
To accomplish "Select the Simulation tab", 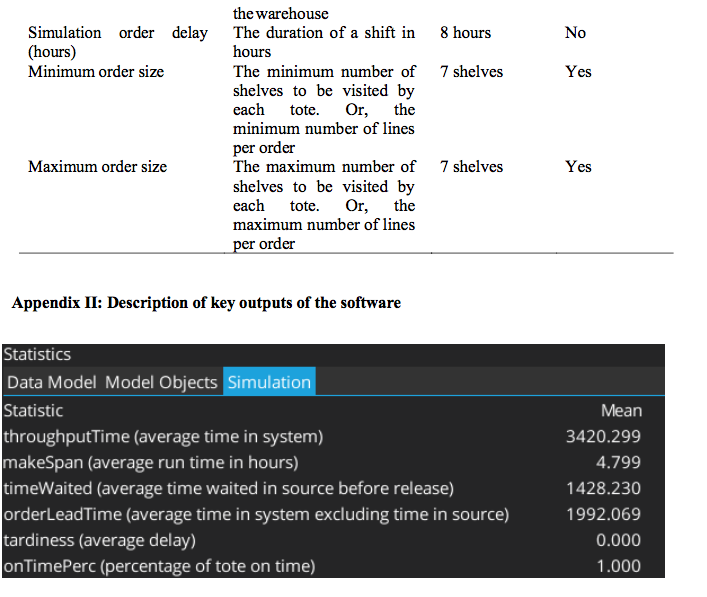I will (269, 381).
